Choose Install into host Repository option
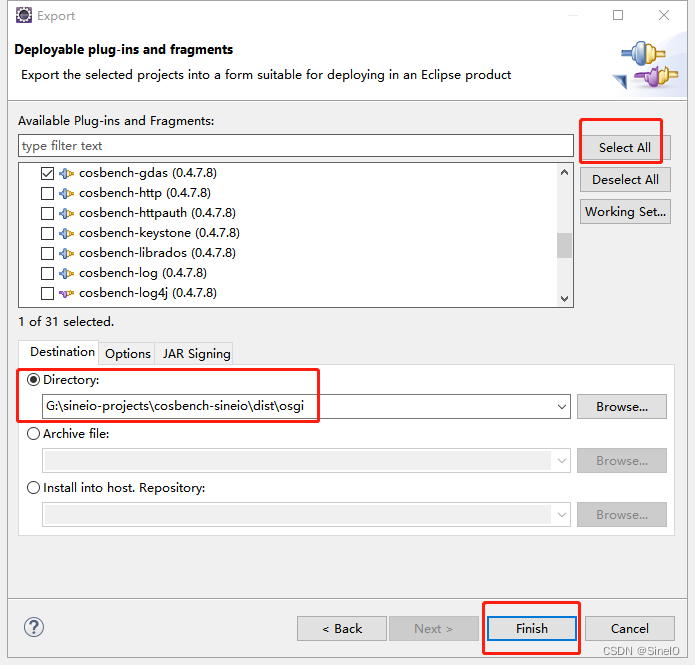 click(34, 488)
